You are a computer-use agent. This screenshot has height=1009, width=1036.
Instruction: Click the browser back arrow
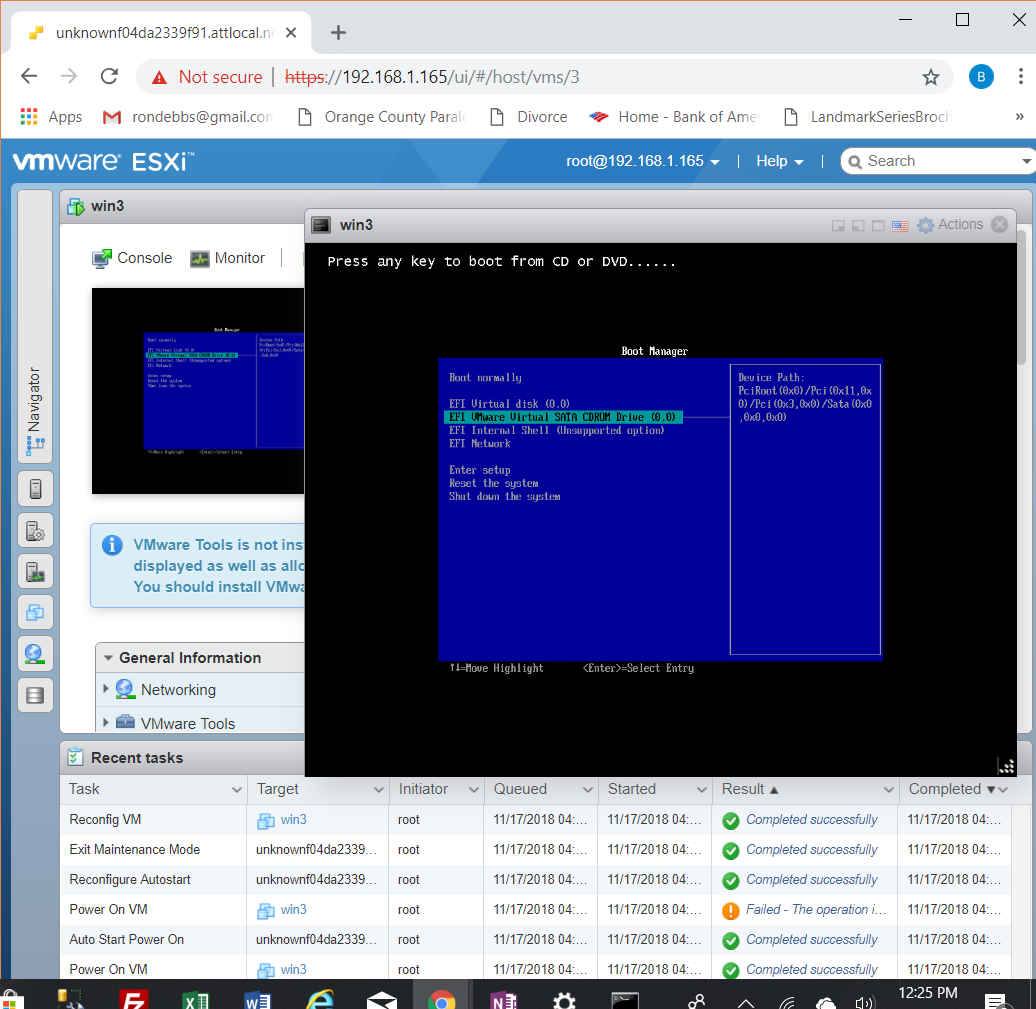[29, 77]
